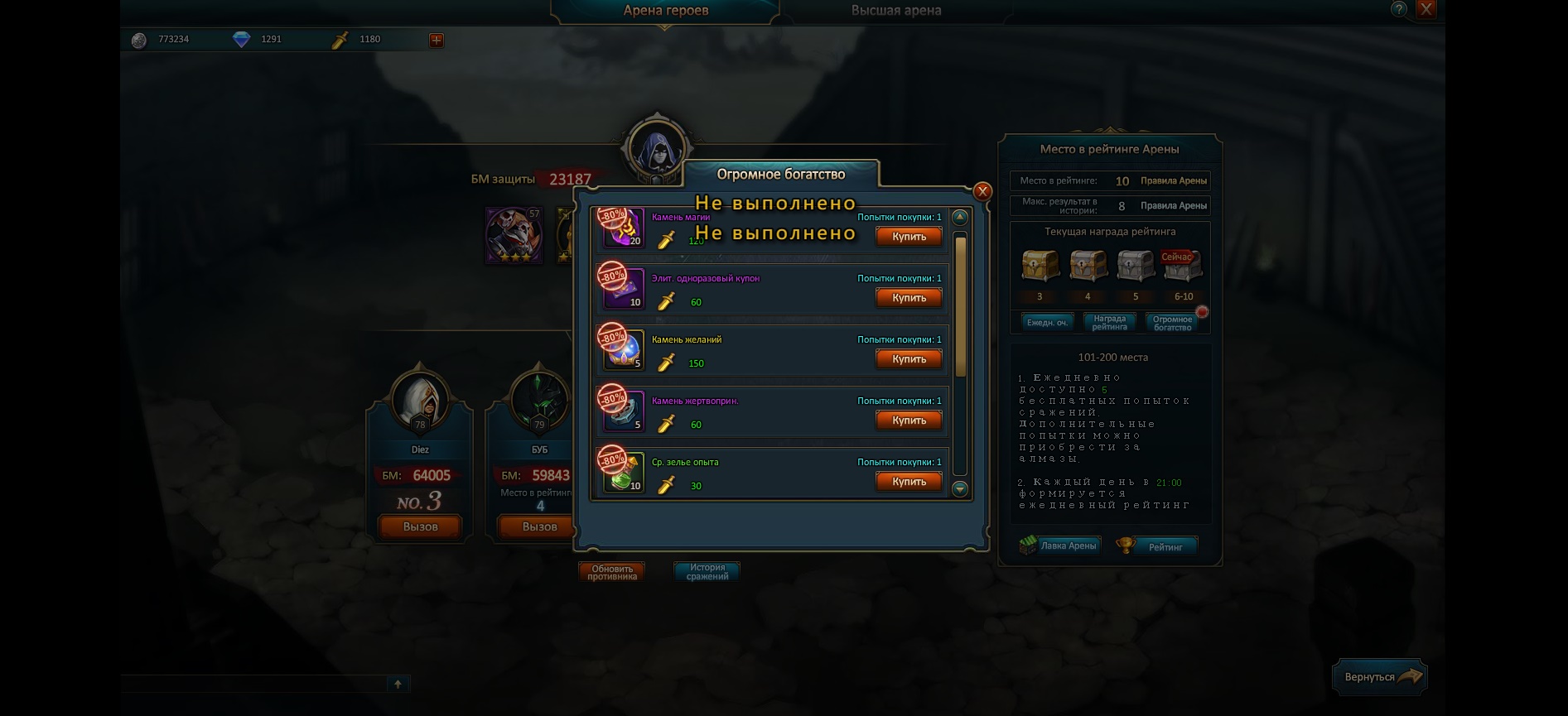The height and width of the screenshot is (716, 1568).
Task: Click the shop list scrollbar handle
Action: pos(961,305)
